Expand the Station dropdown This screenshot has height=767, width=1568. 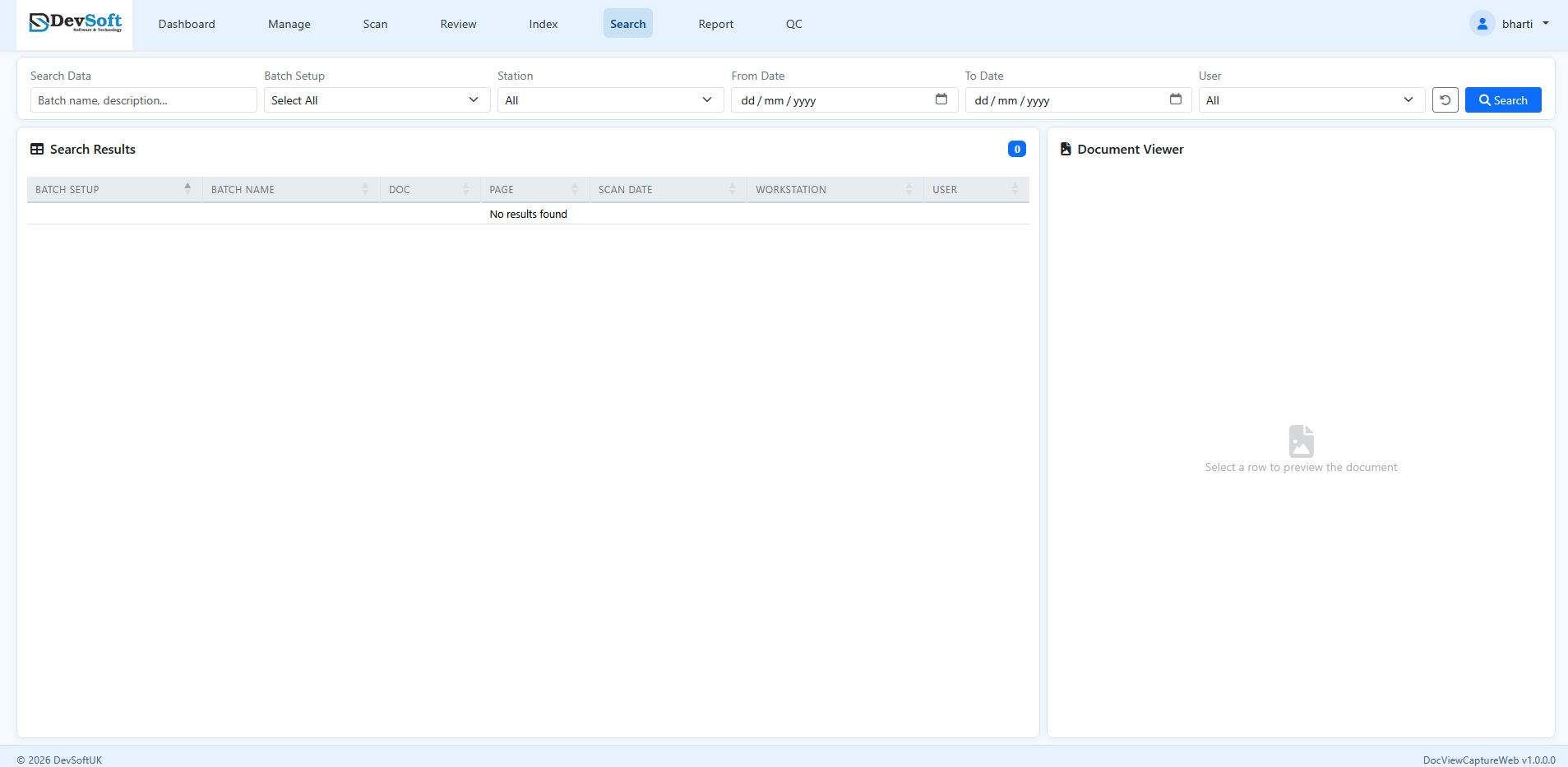(611, 100)
